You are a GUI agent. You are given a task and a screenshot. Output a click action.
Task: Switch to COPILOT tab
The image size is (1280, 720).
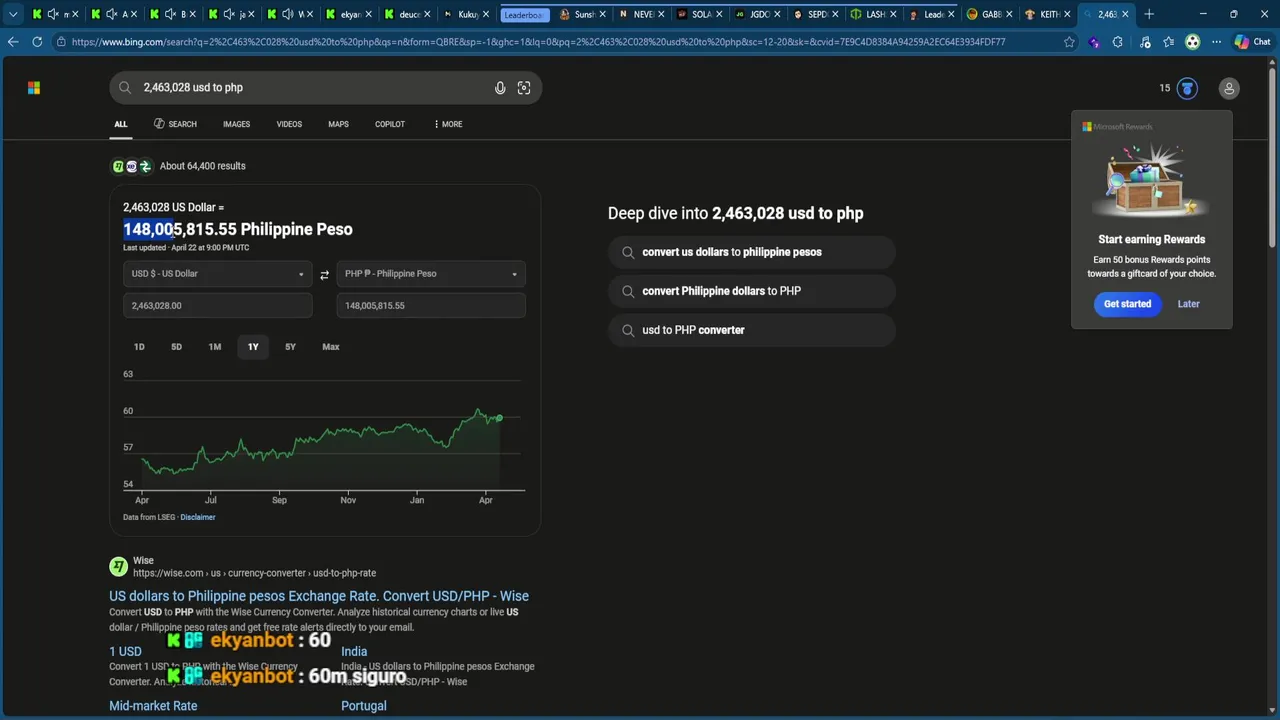coord(390,124)
